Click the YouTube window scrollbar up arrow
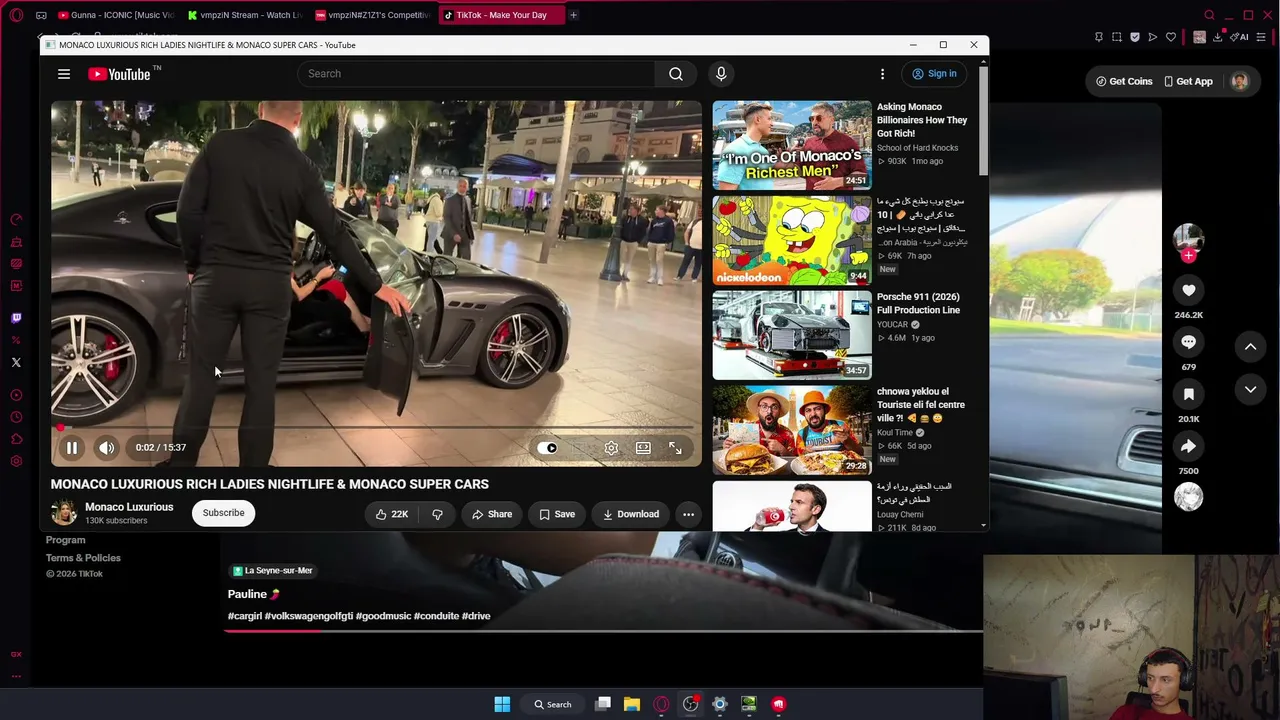The height and width of the screenshot is (720, 1280). click(984, 62)
